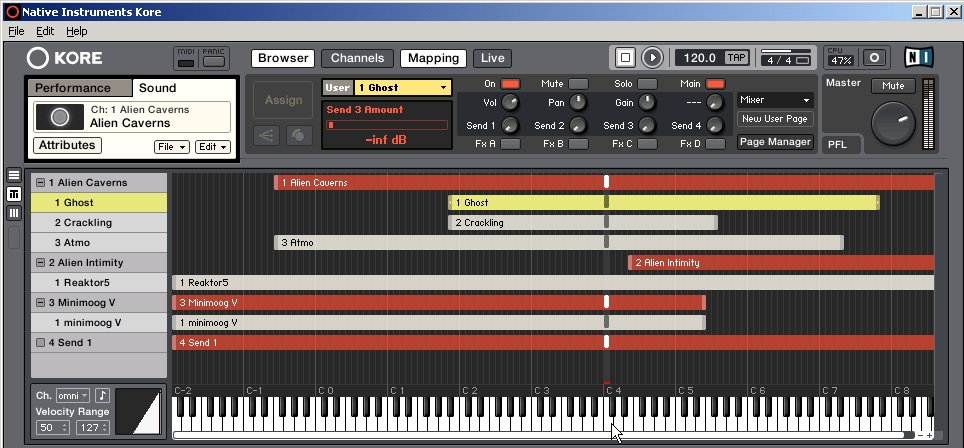Click the Master volume knob

click(893, 124)
